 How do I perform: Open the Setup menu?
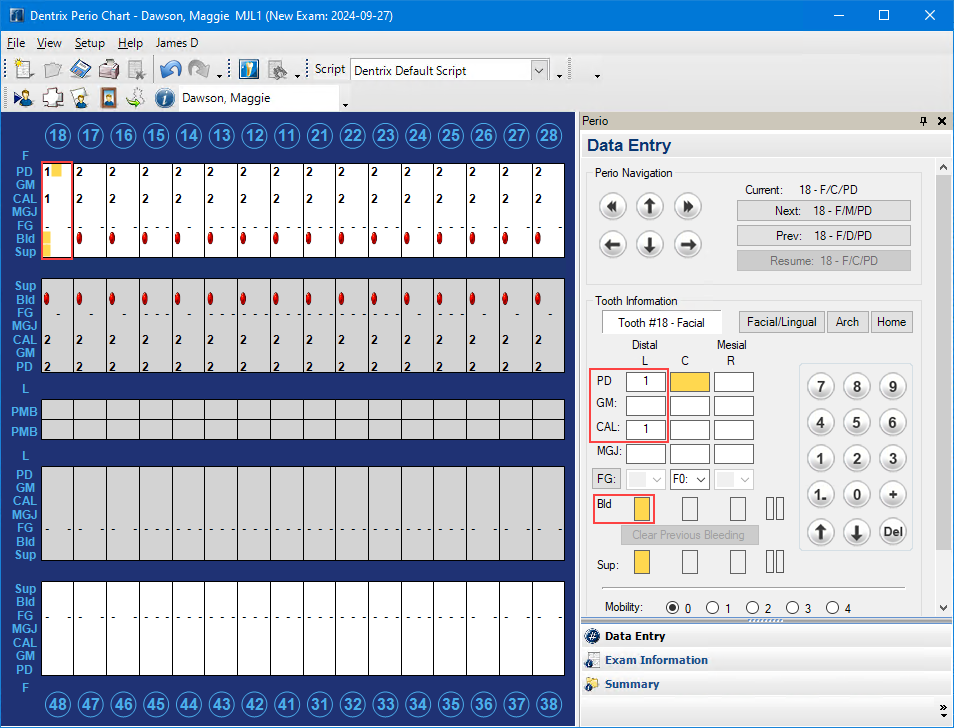(89, 43)
